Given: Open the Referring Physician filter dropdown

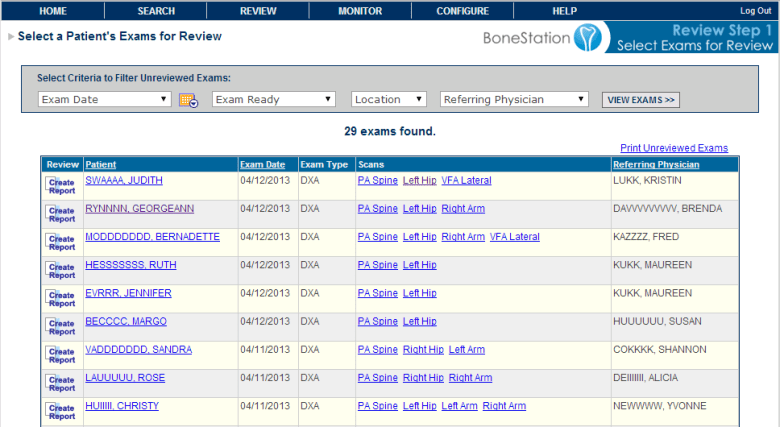Looking at the screenshot, I should pyautogui.click(x=514, y=100).
